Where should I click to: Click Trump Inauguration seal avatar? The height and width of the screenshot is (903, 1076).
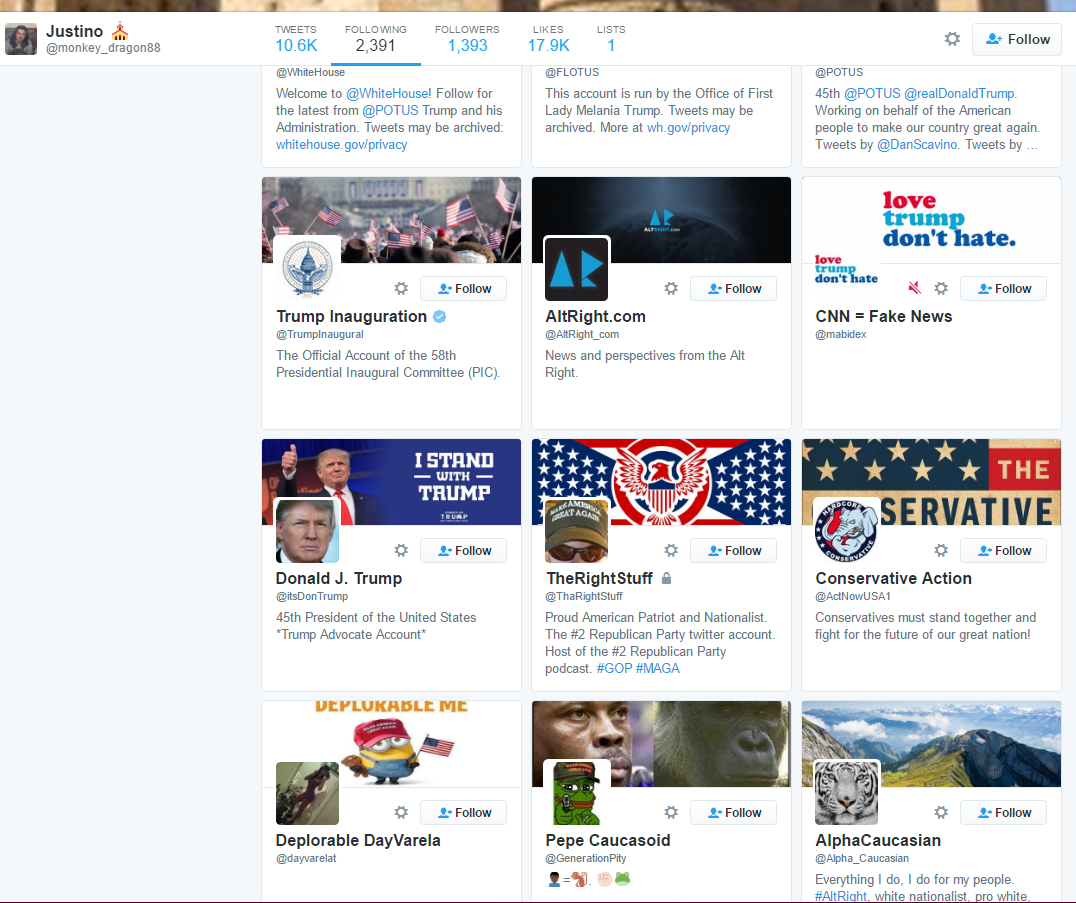point(307,269)
